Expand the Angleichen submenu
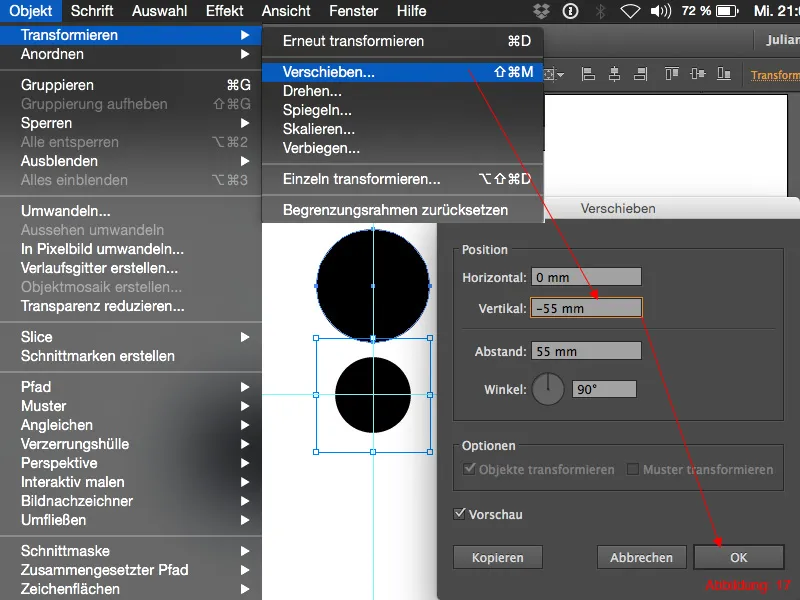 [x=131, y=424]
